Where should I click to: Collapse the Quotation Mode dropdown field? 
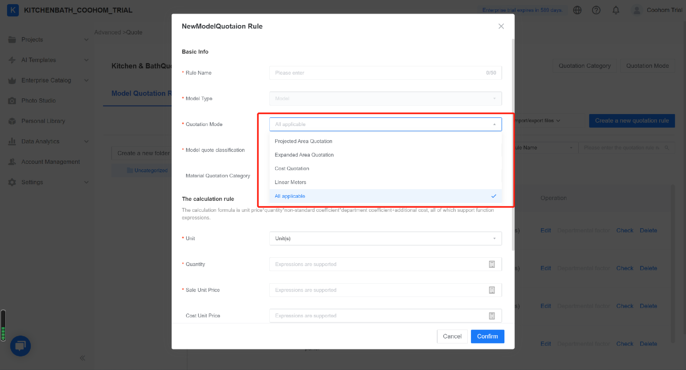[x=385, y=124]
